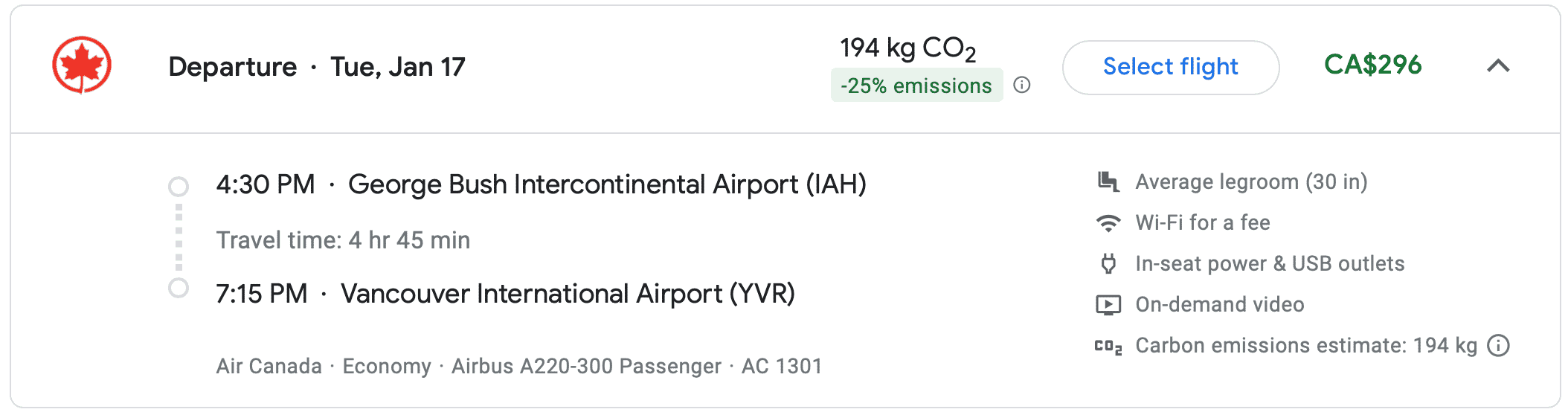Screen dimensions: 1568x415
Task: Click the Carbon emissions estimate: 194 kg text
Action: [1305, 345]
